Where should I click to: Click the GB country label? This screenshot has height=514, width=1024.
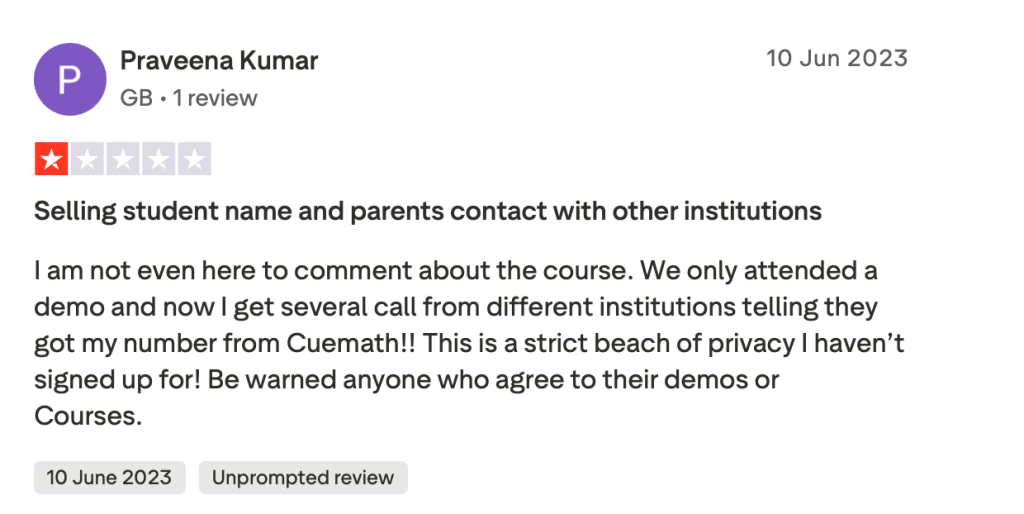[x=135, y=98]
